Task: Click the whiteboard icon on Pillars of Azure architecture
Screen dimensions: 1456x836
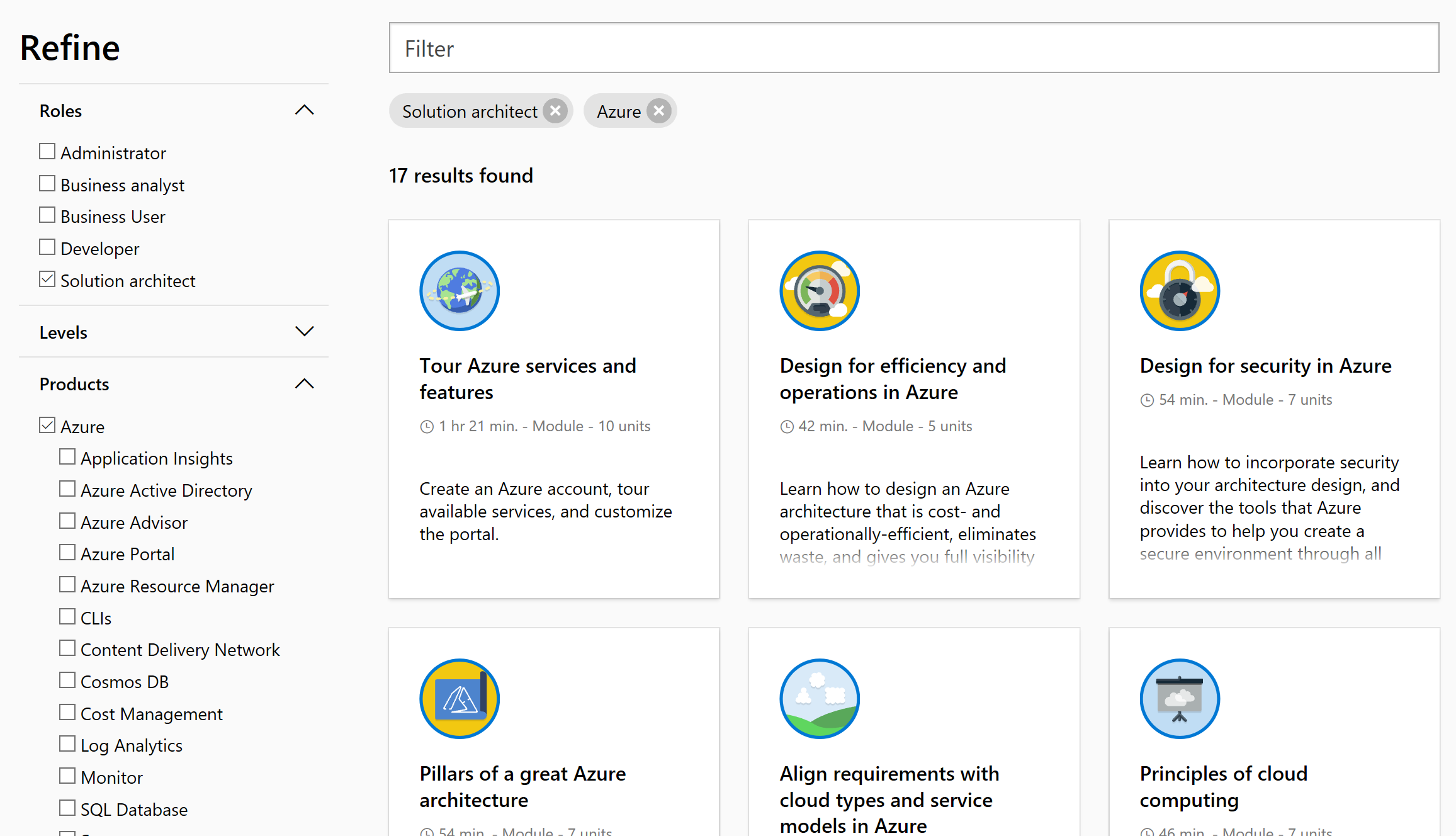Action: 459,698
